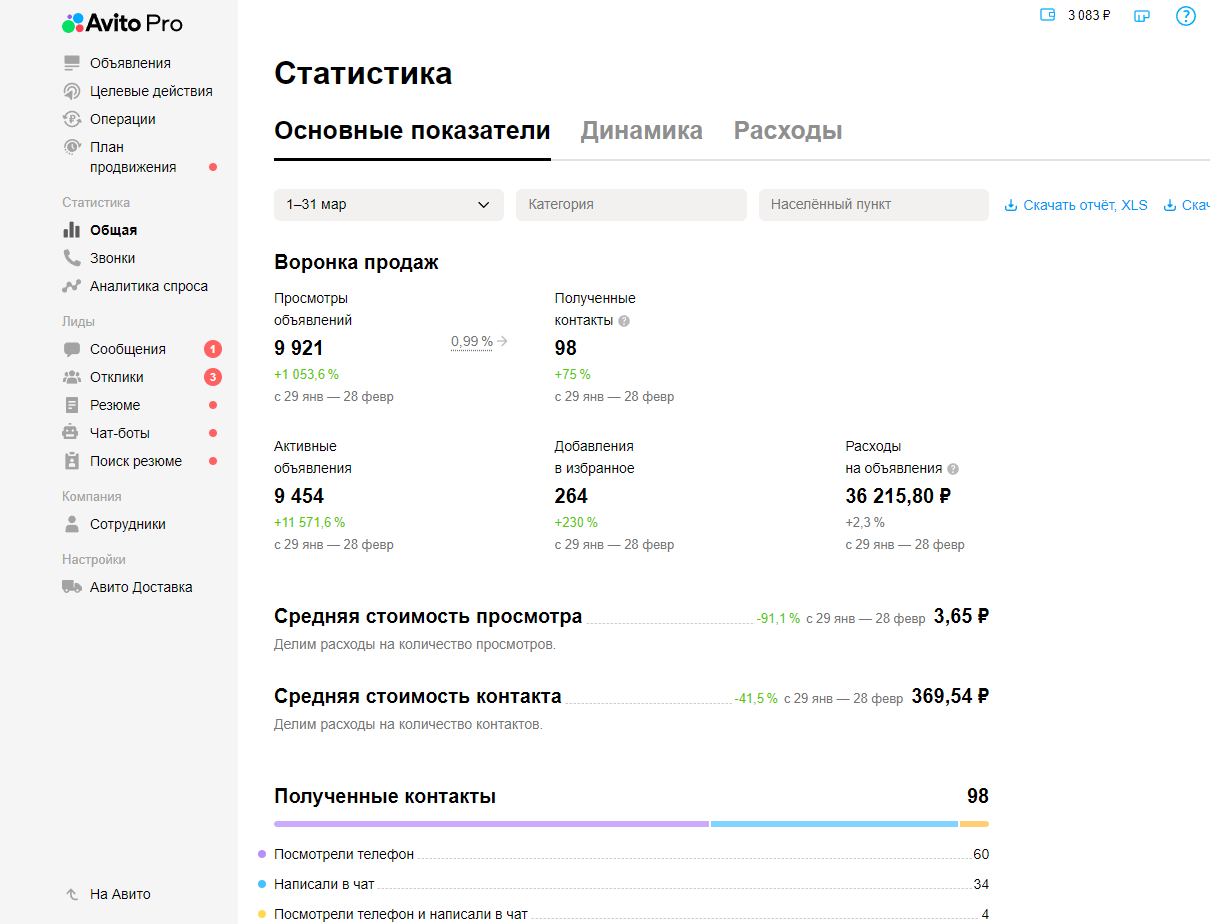Open Сообщения with 1 unread badge

pyautogui.click(x=127, y=349)
